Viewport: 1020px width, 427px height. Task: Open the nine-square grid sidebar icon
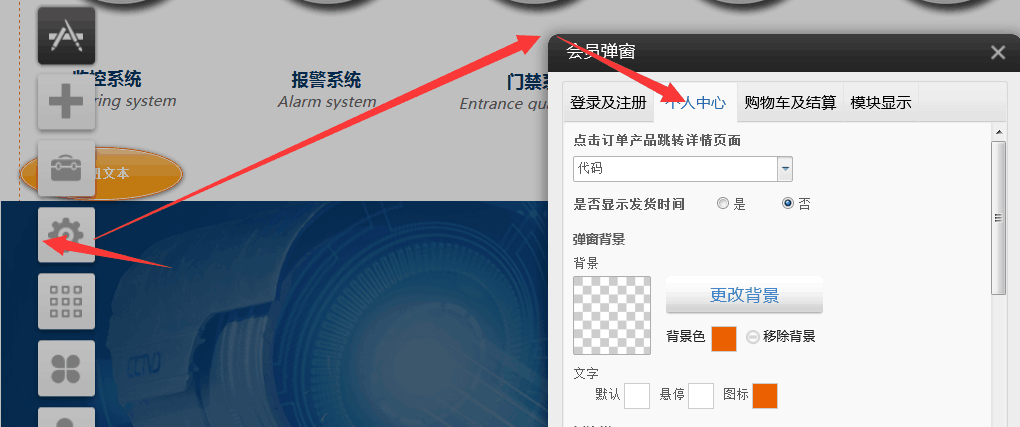[x=66, y=301]
